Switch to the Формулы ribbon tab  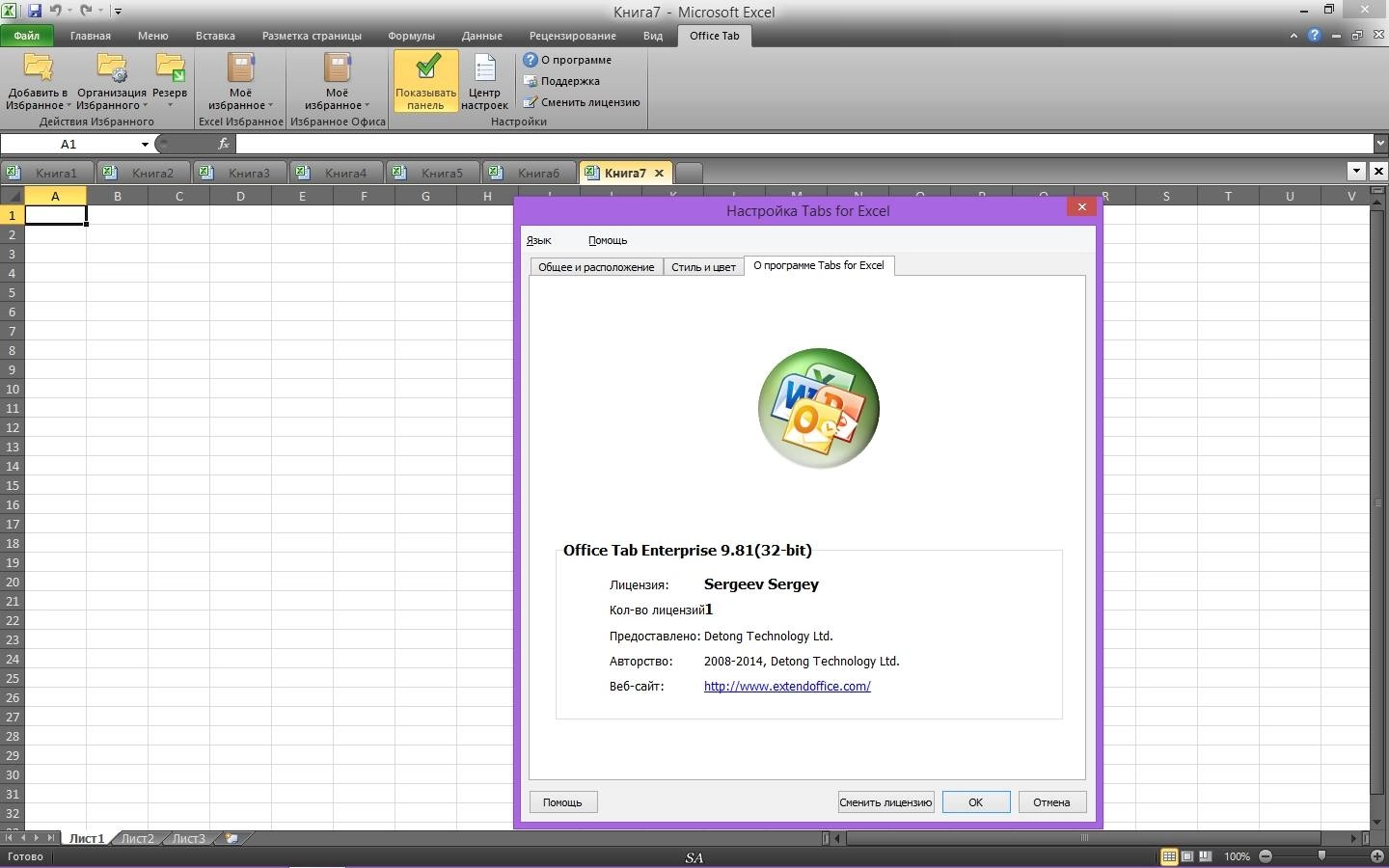(412, 36)
